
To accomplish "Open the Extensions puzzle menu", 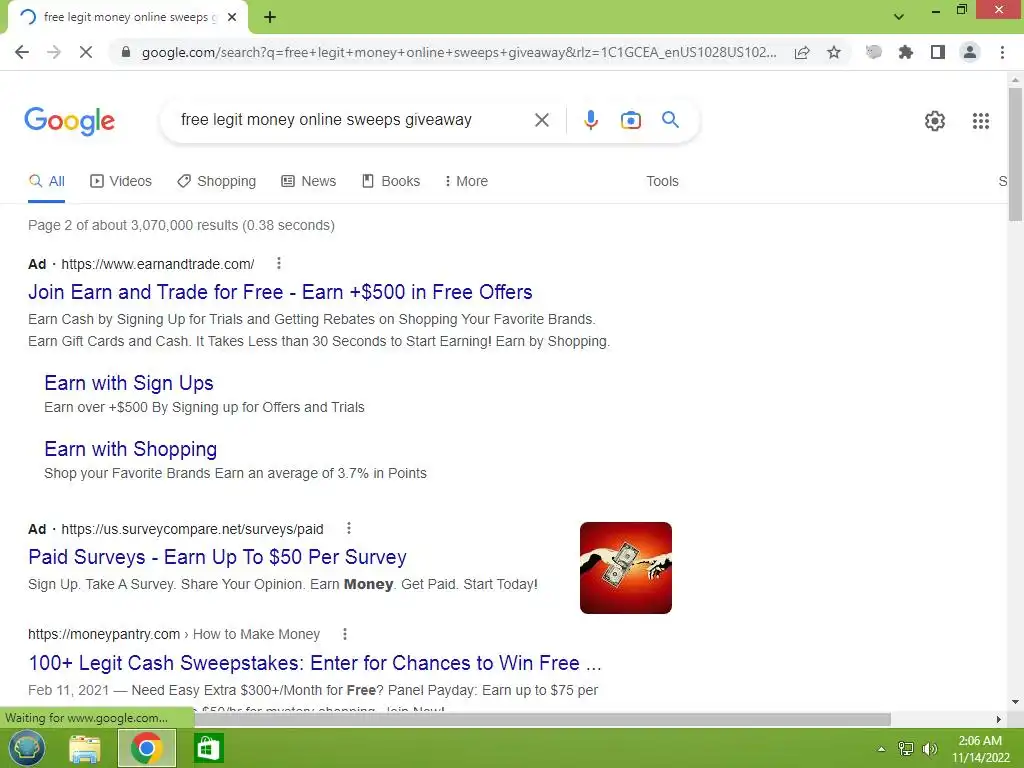I will coord(905,52).
